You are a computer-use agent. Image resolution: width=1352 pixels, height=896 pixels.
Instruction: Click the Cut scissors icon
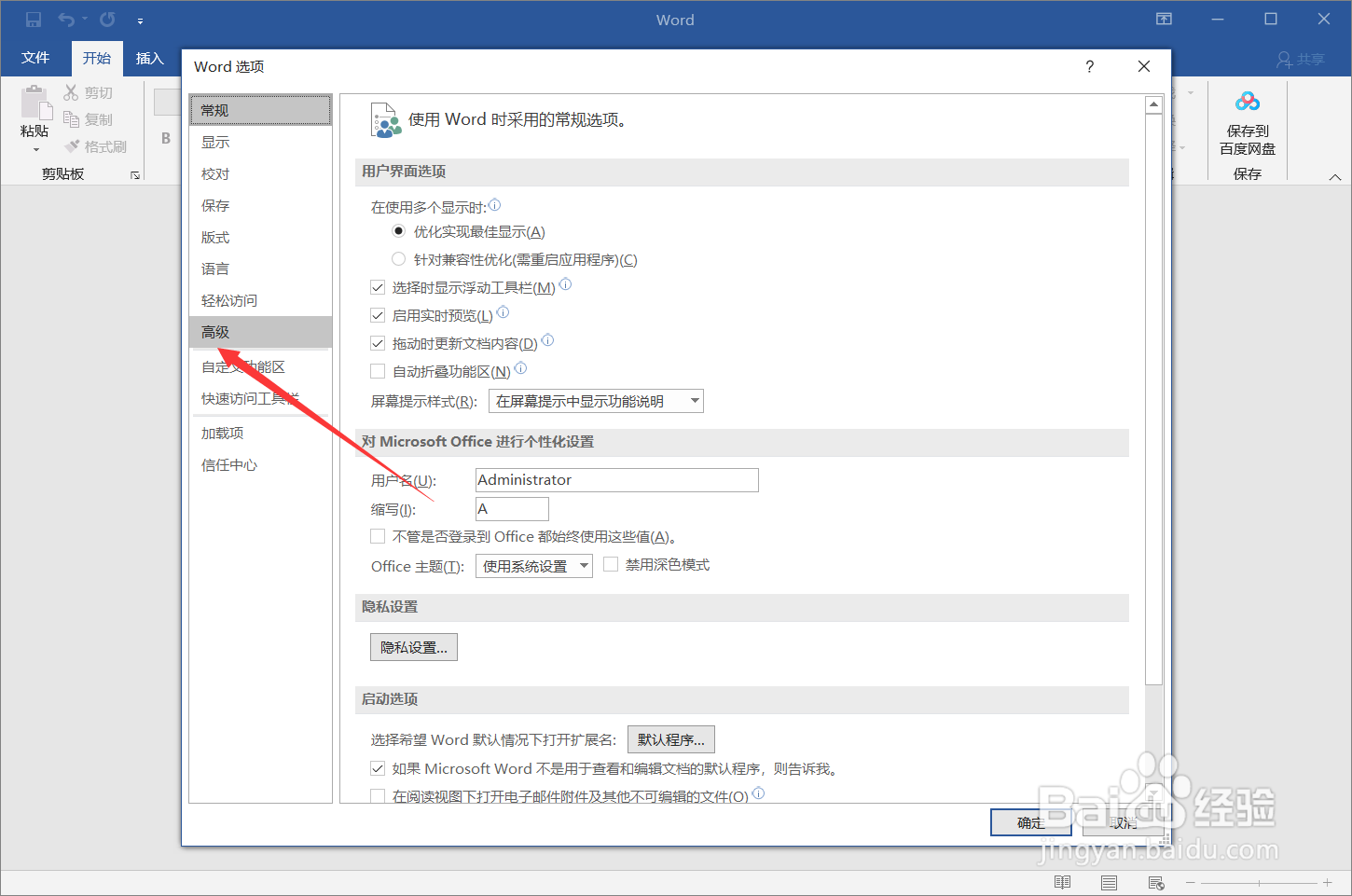point(71,92)
